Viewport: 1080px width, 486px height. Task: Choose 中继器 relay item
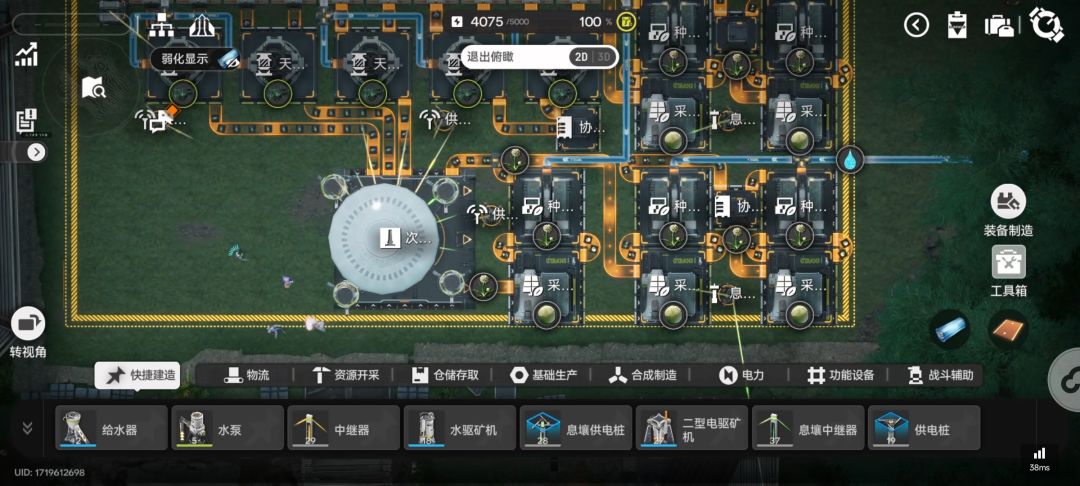344,428
